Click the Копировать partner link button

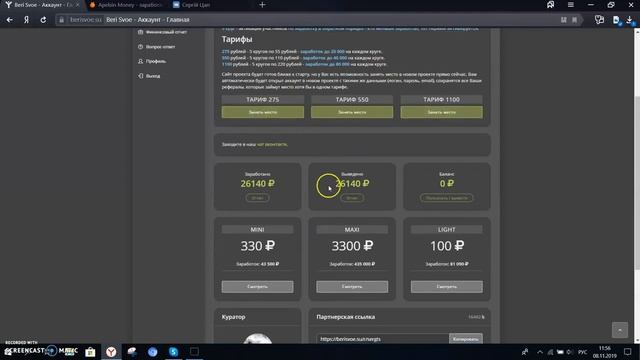[x=466, y=339]
